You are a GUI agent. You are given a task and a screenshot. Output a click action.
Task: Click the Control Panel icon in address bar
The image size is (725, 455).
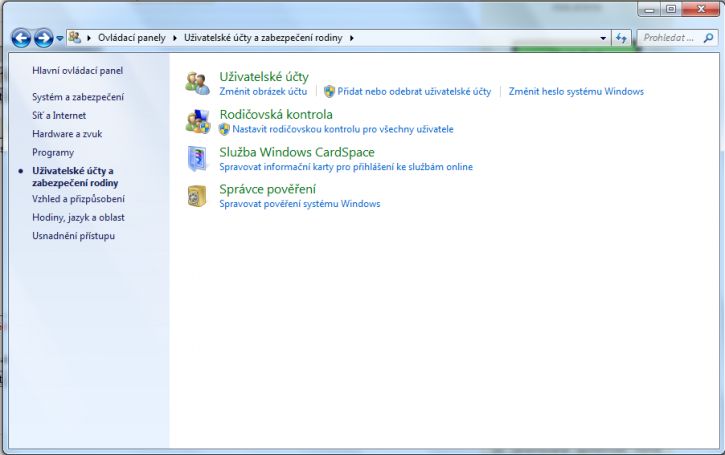tap(74, 37)
